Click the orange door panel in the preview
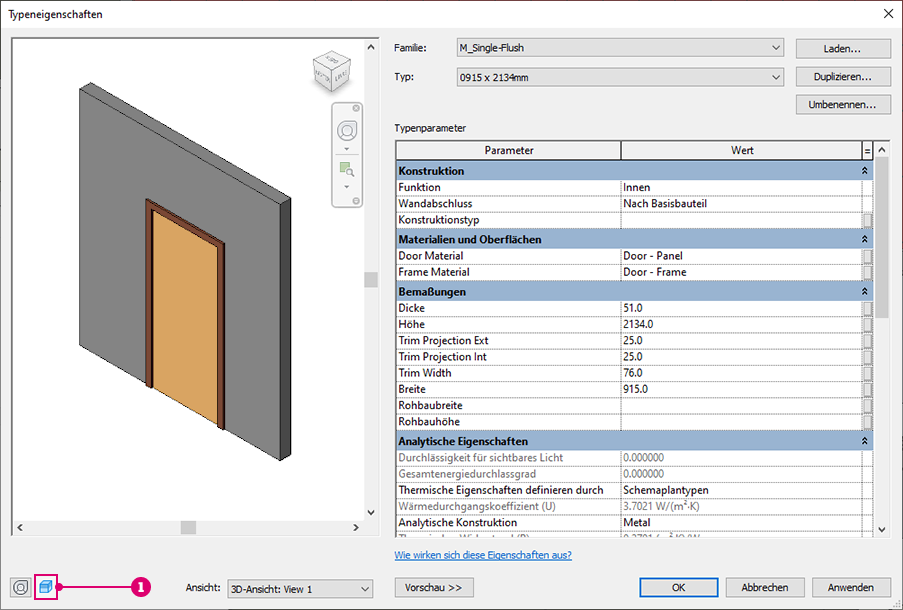Viewport: 903px width, 610px height. (x=185, y=317)
